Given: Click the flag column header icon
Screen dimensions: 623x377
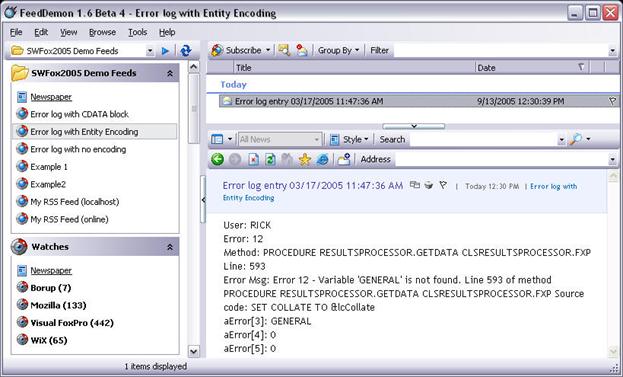Looking at the screenshot, I should 581,67.
